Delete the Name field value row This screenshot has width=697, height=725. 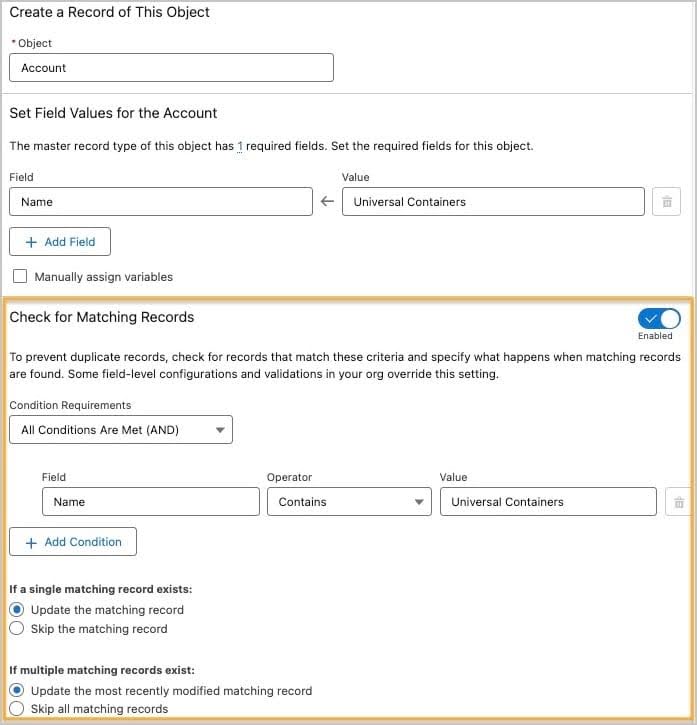[666, 202]
